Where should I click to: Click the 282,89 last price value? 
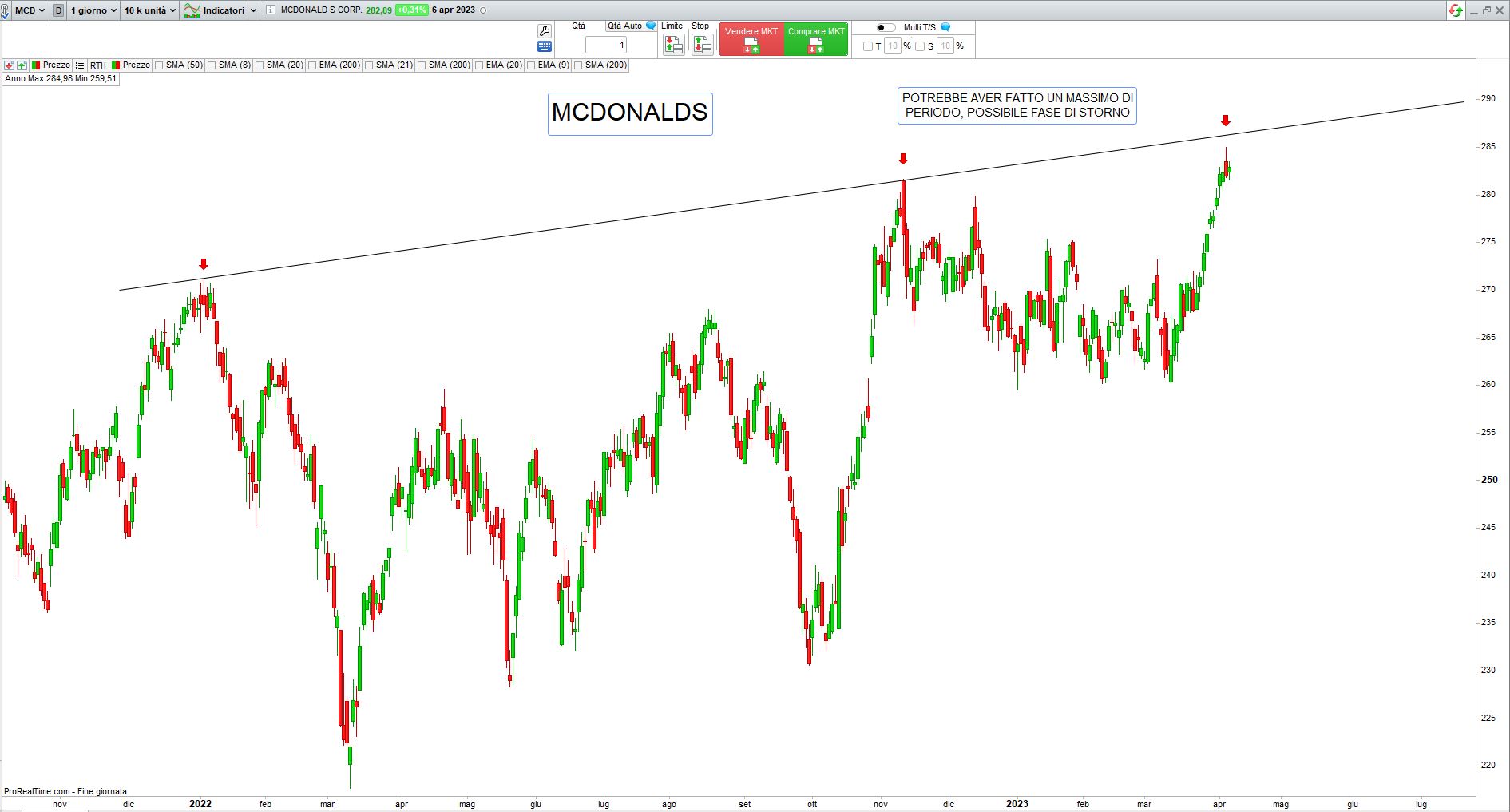coord(379,10)
